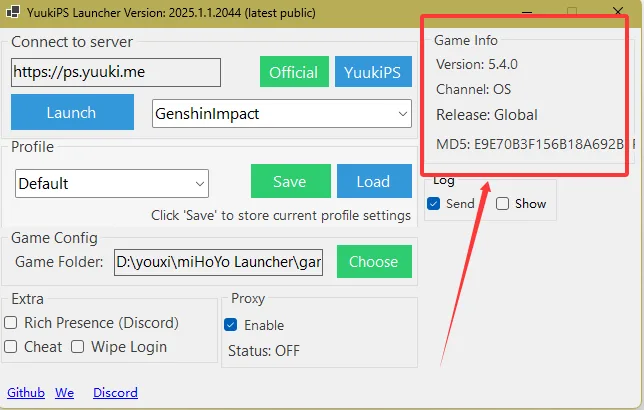Viewport: 644px width, 410px height.
Task: Select the blue YuukiPS server button
Action: [373, 72]
